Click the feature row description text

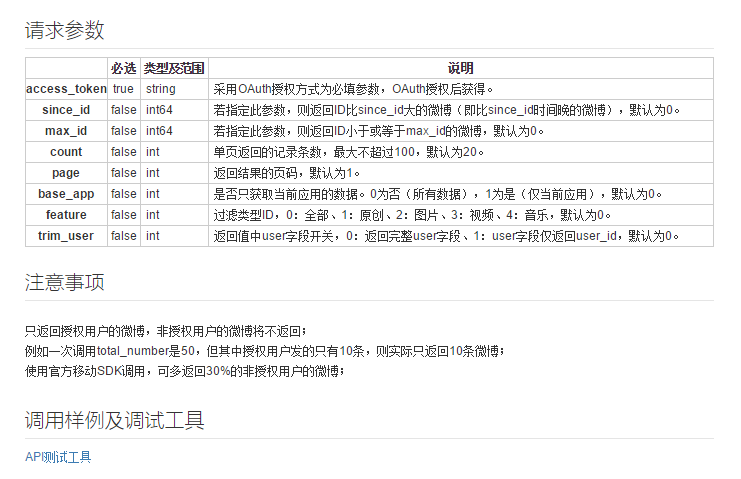coord(411,215)
